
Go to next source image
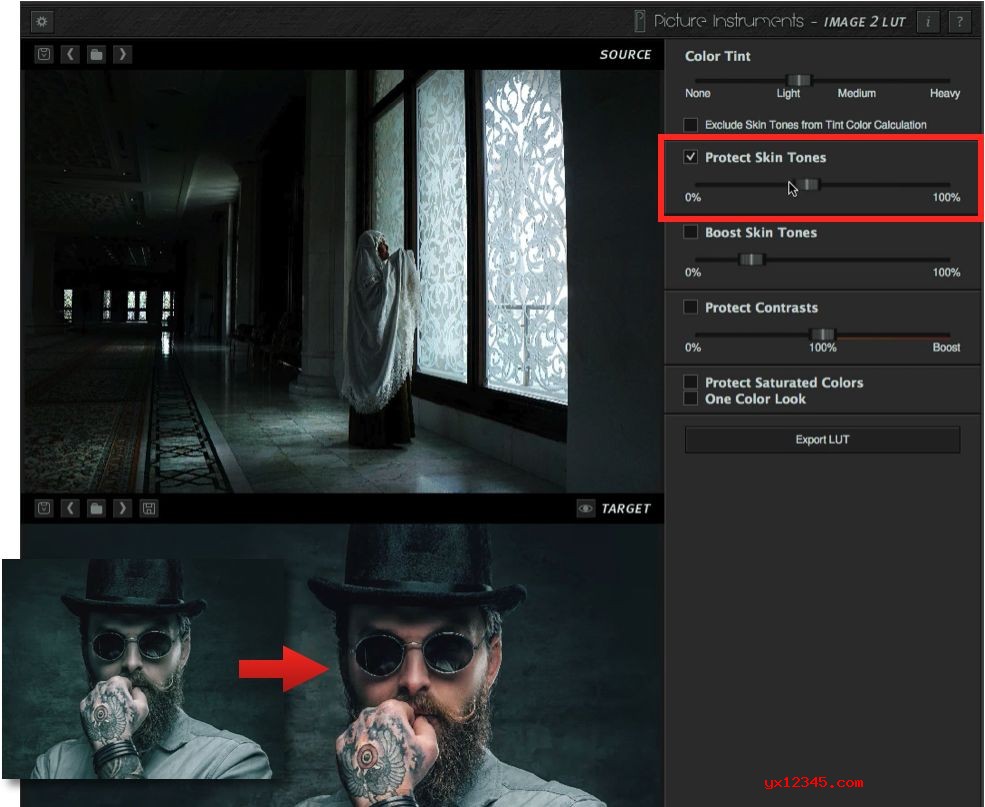pos(122,55)
